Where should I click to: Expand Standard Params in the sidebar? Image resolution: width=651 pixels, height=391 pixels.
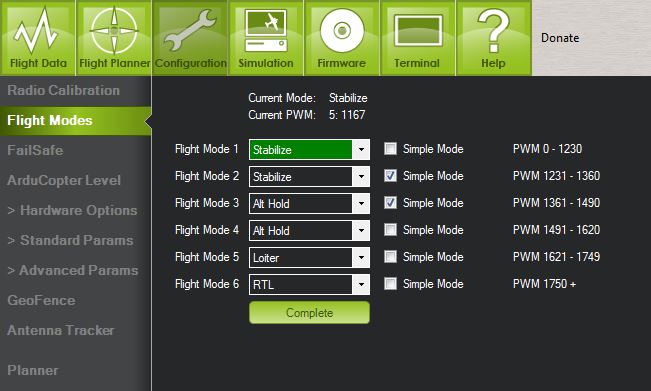point(70,240)
